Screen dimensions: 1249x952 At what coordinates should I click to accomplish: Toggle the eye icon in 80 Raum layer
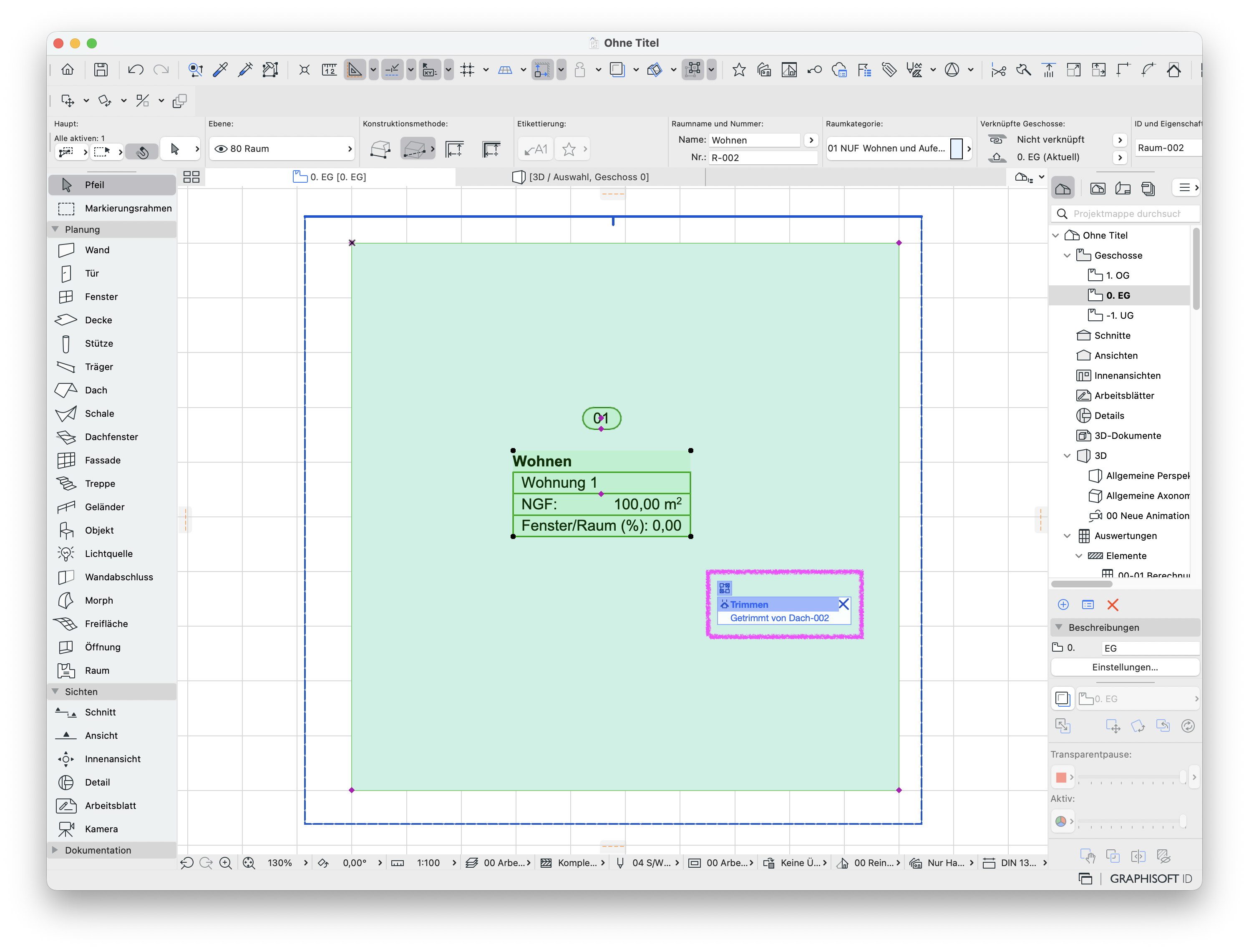pos(221,149)
